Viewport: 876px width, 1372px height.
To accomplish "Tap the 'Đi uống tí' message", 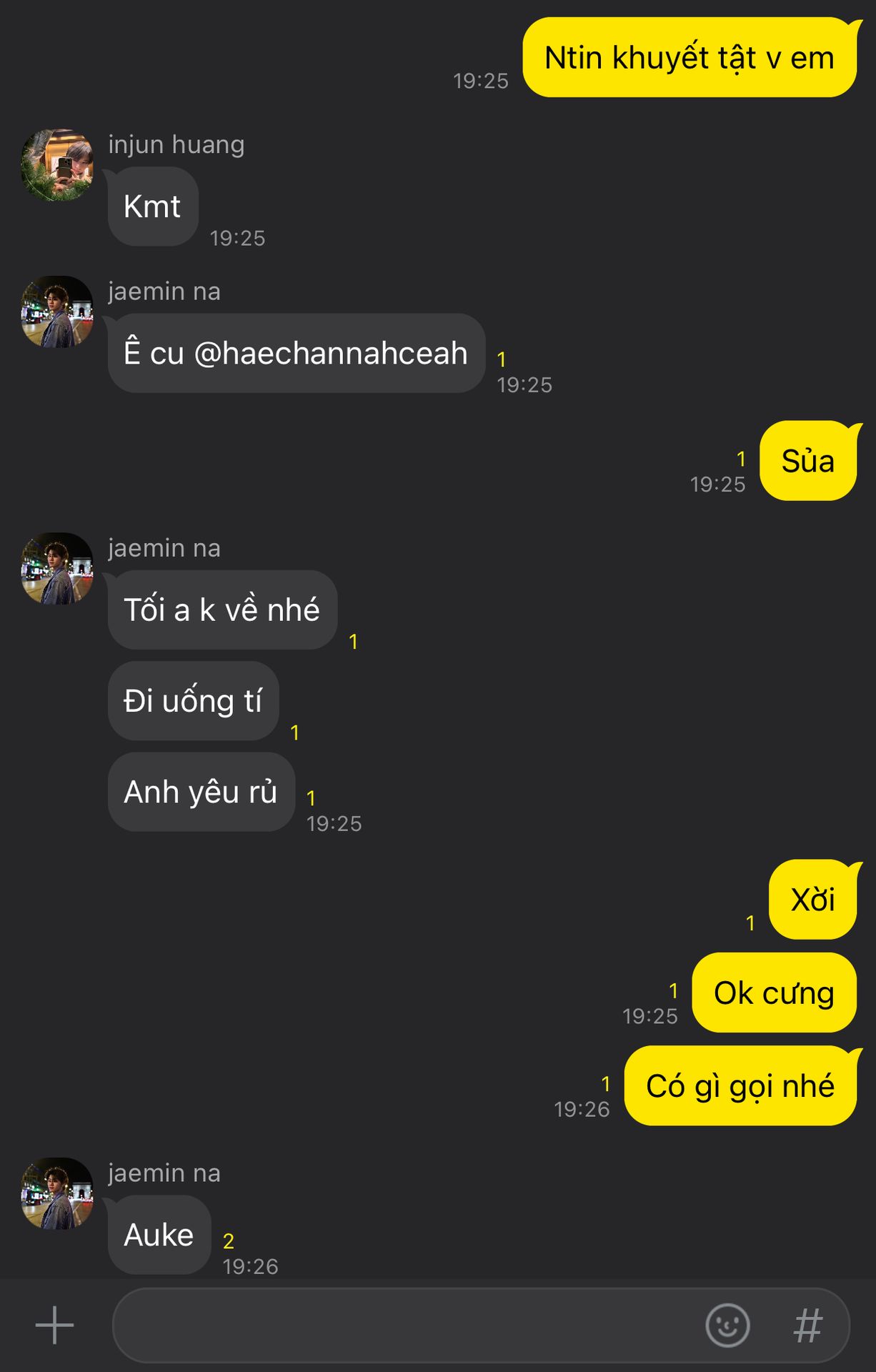I will [x=193, y=700].
